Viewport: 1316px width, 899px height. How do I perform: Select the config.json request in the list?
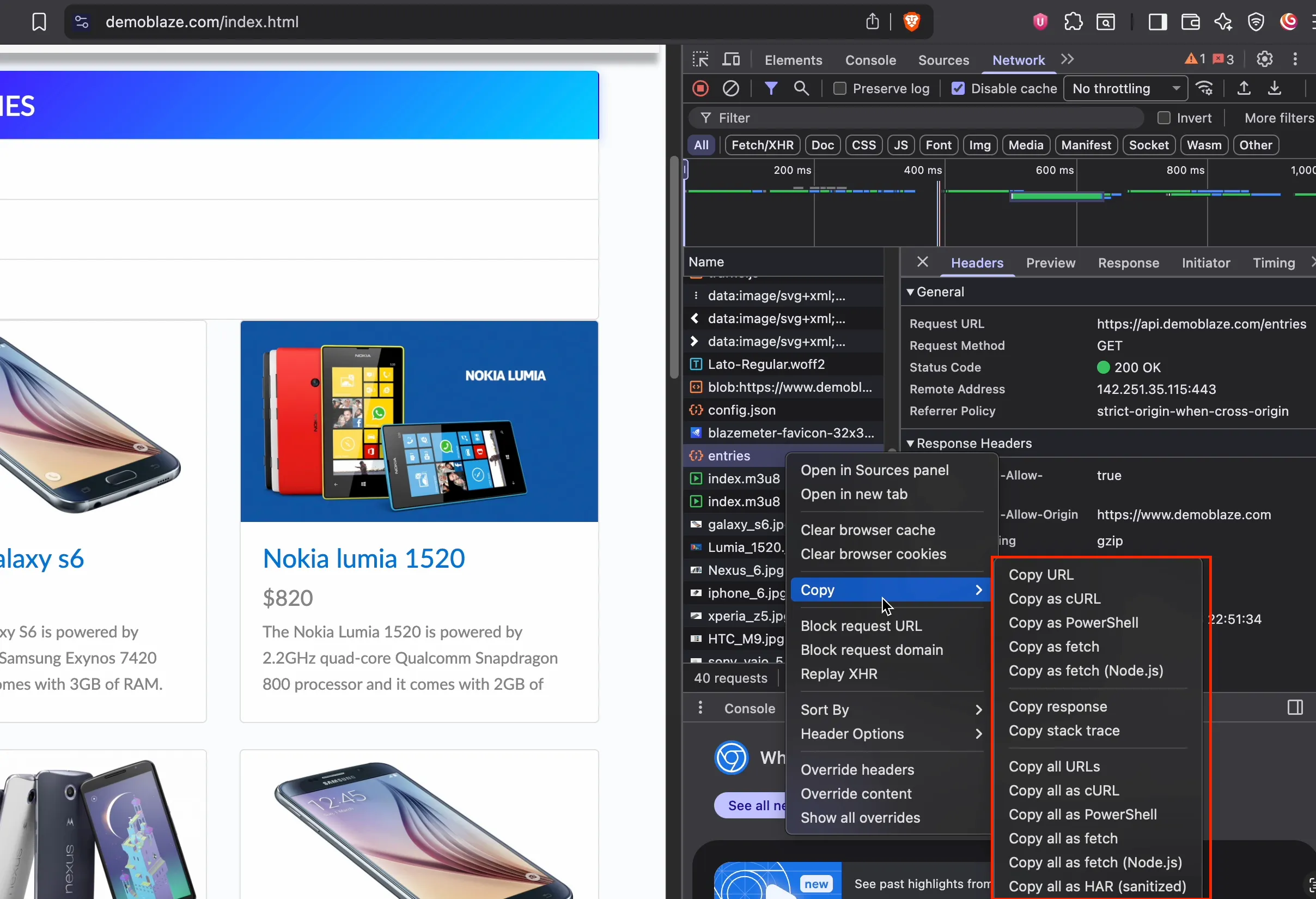[x=741, y=410]
